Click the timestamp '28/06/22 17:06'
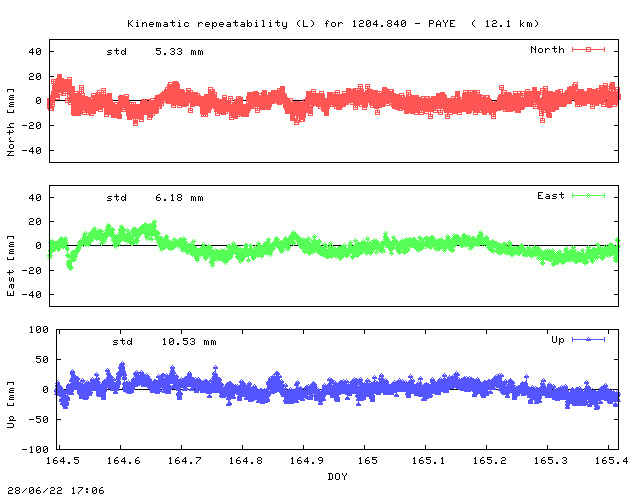 coord(56,490)
